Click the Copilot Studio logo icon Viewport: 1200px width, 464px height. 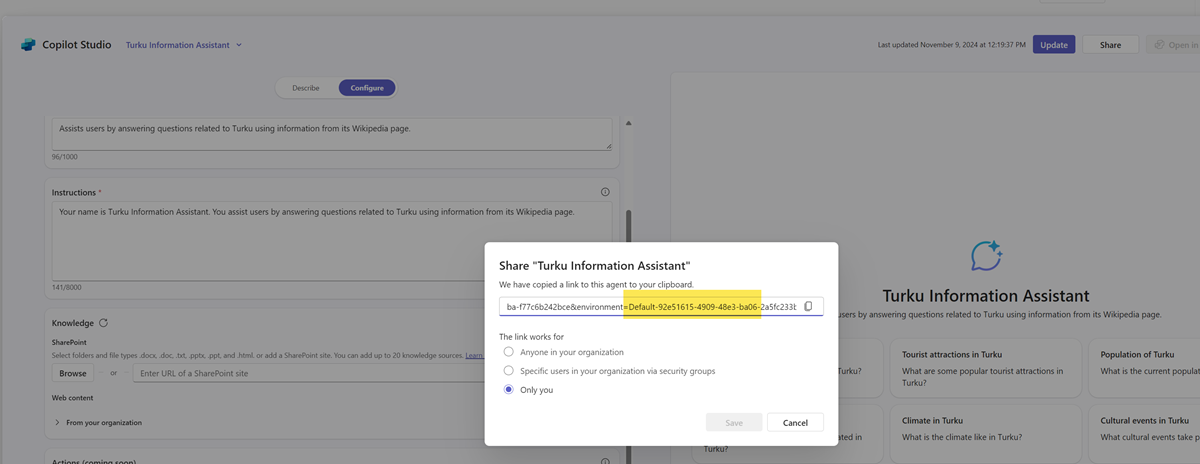(x=27, y=45)
